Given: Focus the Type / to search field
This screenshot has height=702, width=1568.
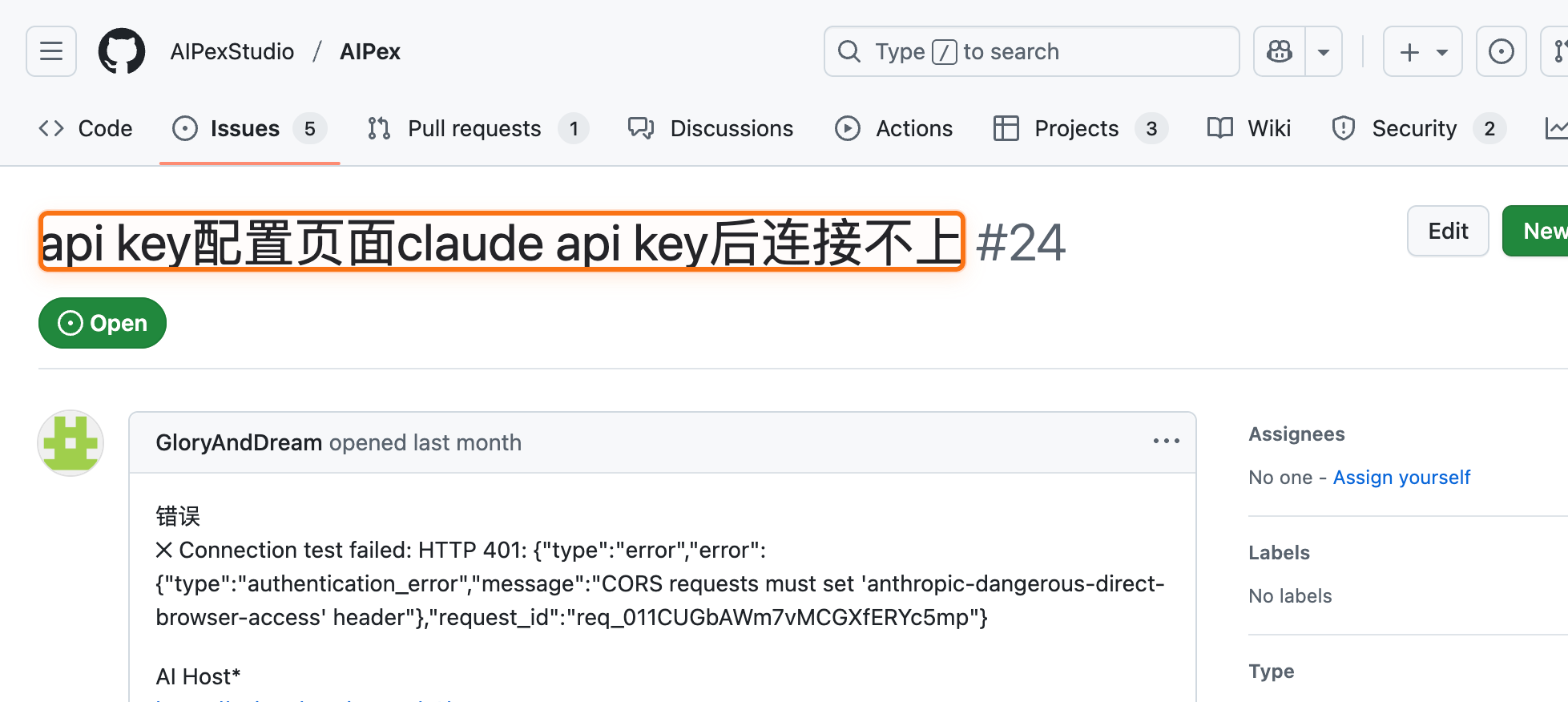Looking at the screenshot, I should (1031, 51).
